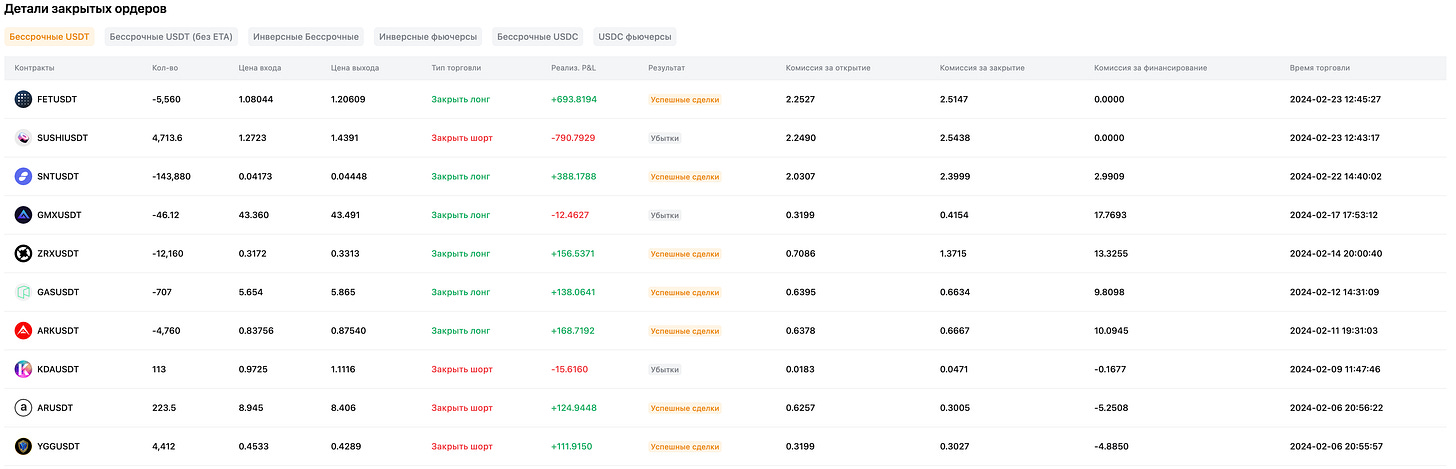Click the +693.8194 P&L value
This screenshot has height=469, width=1456.
pyautogui.click(x=574, y=99)
